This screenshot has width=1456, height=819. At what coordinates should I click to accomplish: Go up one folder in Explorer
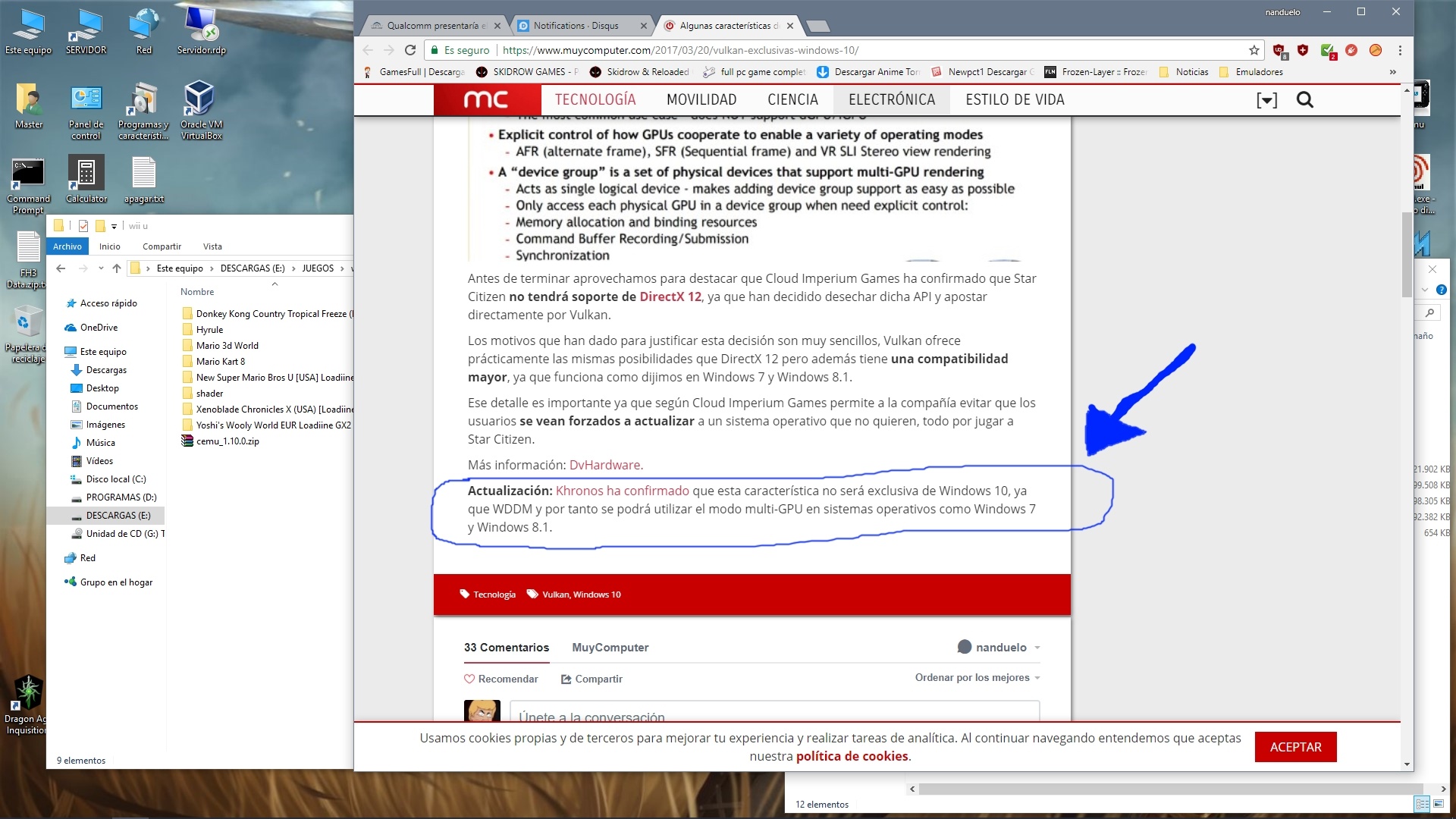click(x=116, y=268)
